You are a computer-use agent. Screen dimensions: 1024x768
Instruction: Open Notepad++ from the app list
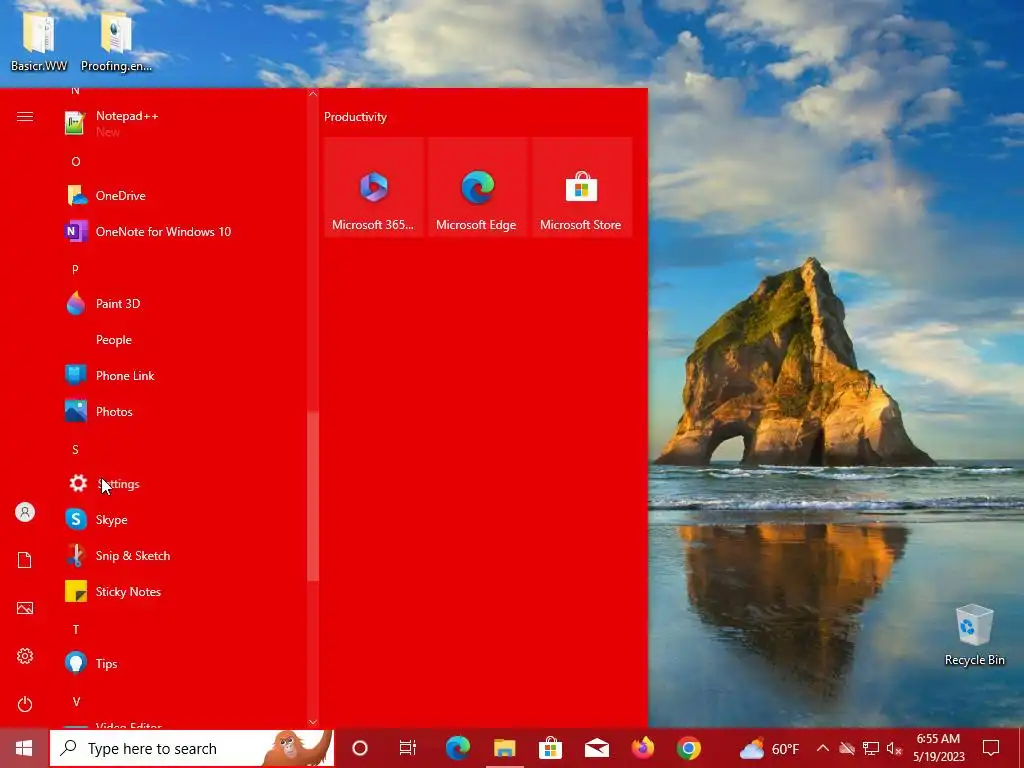click(x=183, y=123)
